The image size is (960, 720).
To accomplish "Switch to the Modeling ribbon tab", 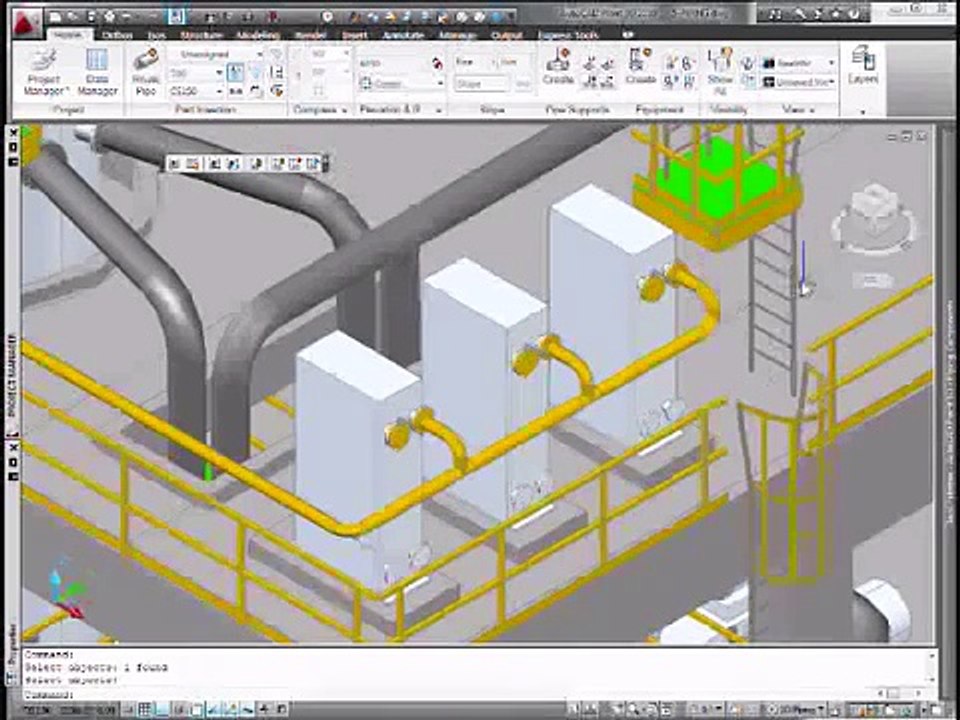I will coord(258,36).
